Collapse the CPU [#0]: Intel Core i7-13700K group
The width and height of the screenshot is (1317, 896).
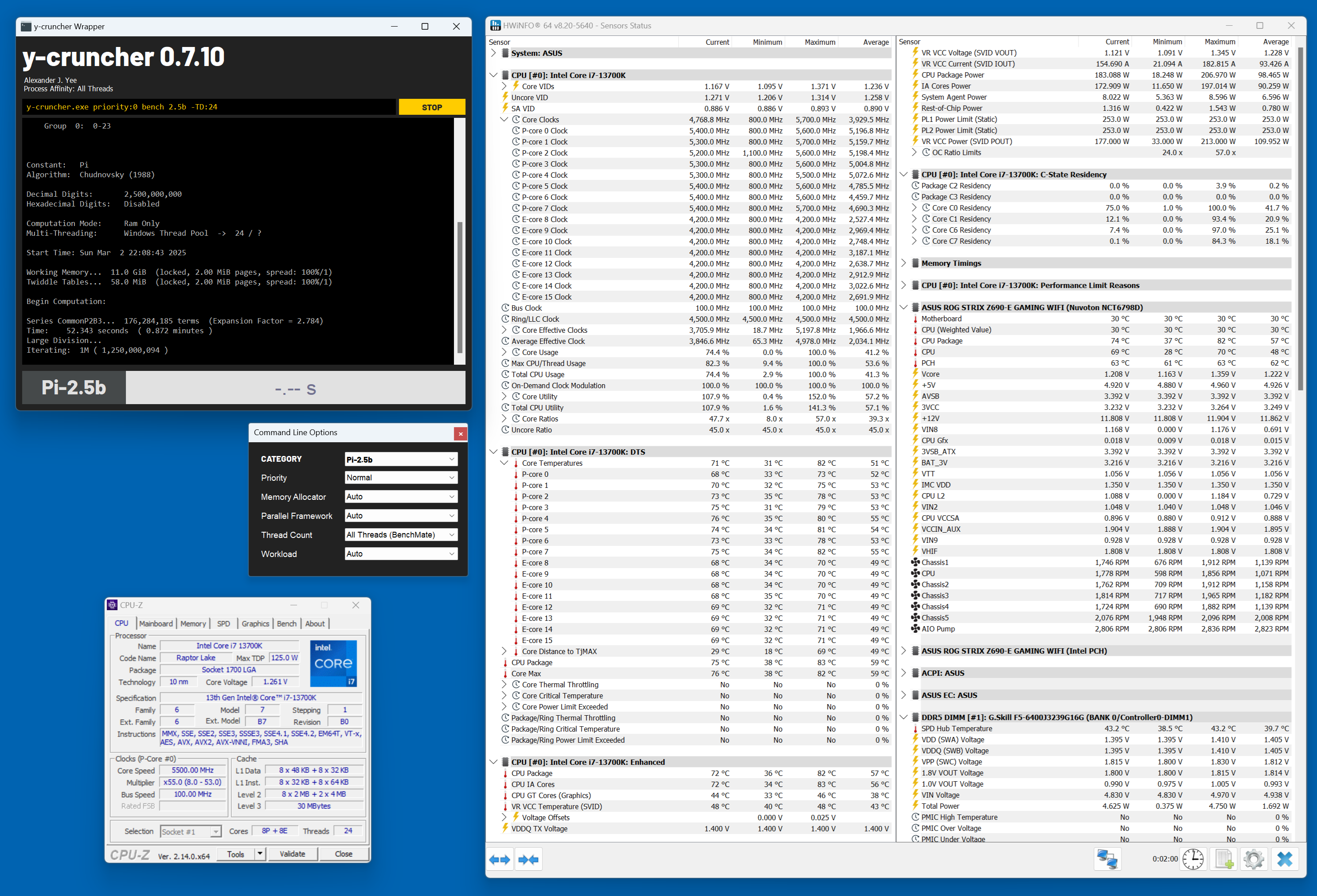pos(493,75)
